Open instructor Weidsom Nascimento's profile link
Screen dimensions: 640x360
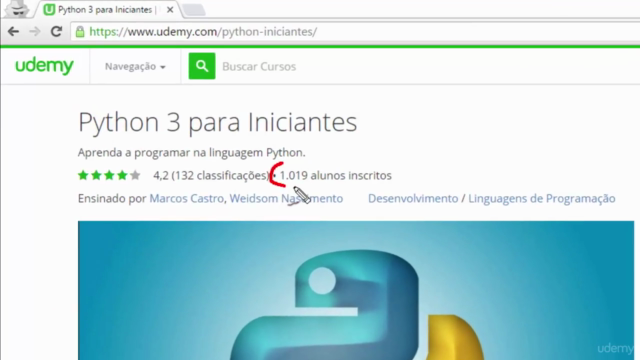[x=286, y=198]
